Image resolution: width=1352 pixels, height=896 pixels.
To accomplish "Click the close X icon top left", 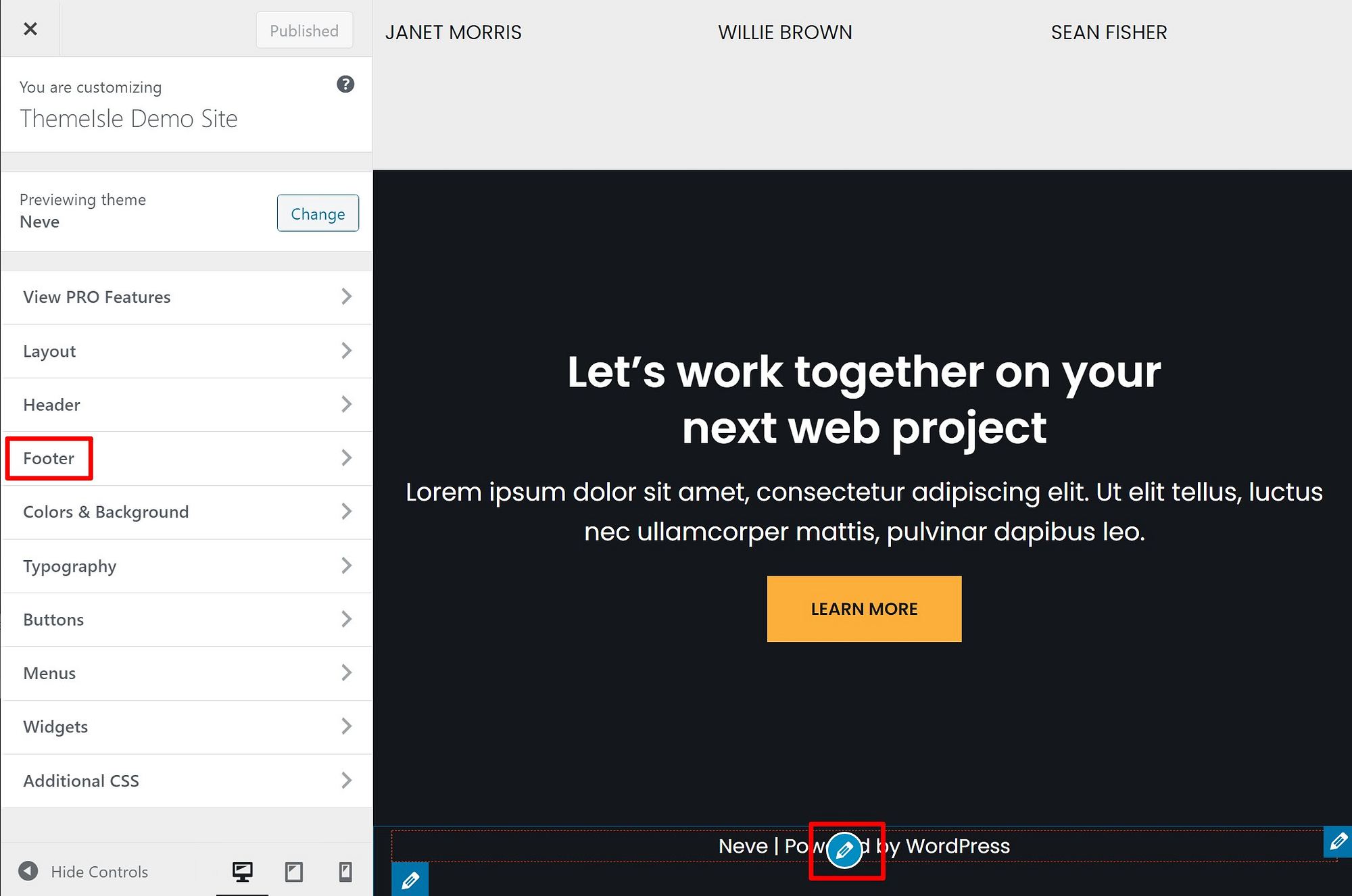I will tap(30, 28).
